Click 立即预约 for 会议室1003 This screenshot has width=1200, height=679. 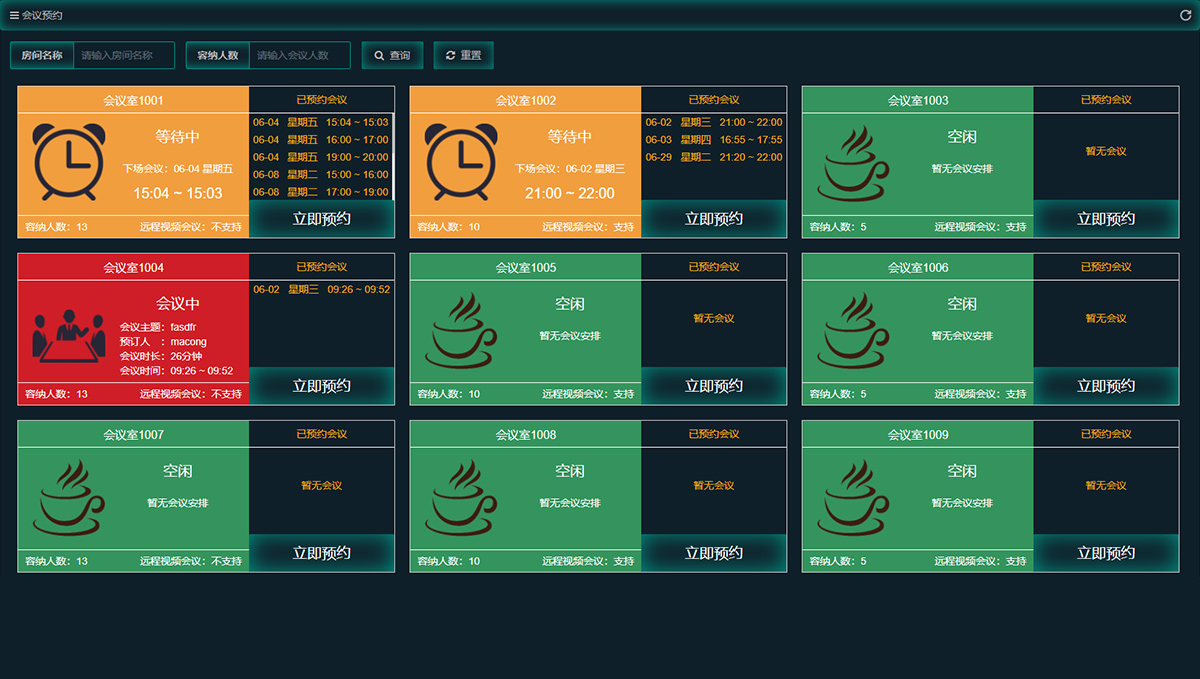1106,219
